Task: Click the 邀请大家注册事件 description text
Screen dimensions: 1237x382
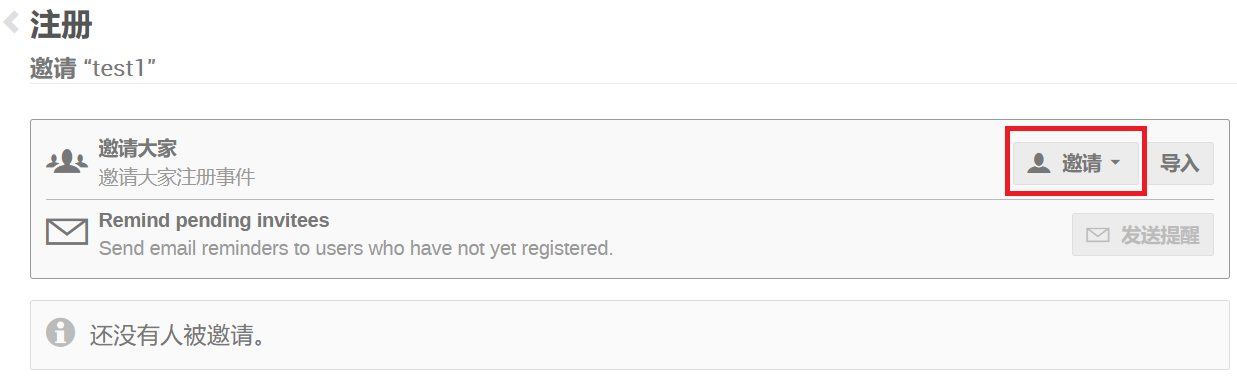Action: click(x=177, y=178)
